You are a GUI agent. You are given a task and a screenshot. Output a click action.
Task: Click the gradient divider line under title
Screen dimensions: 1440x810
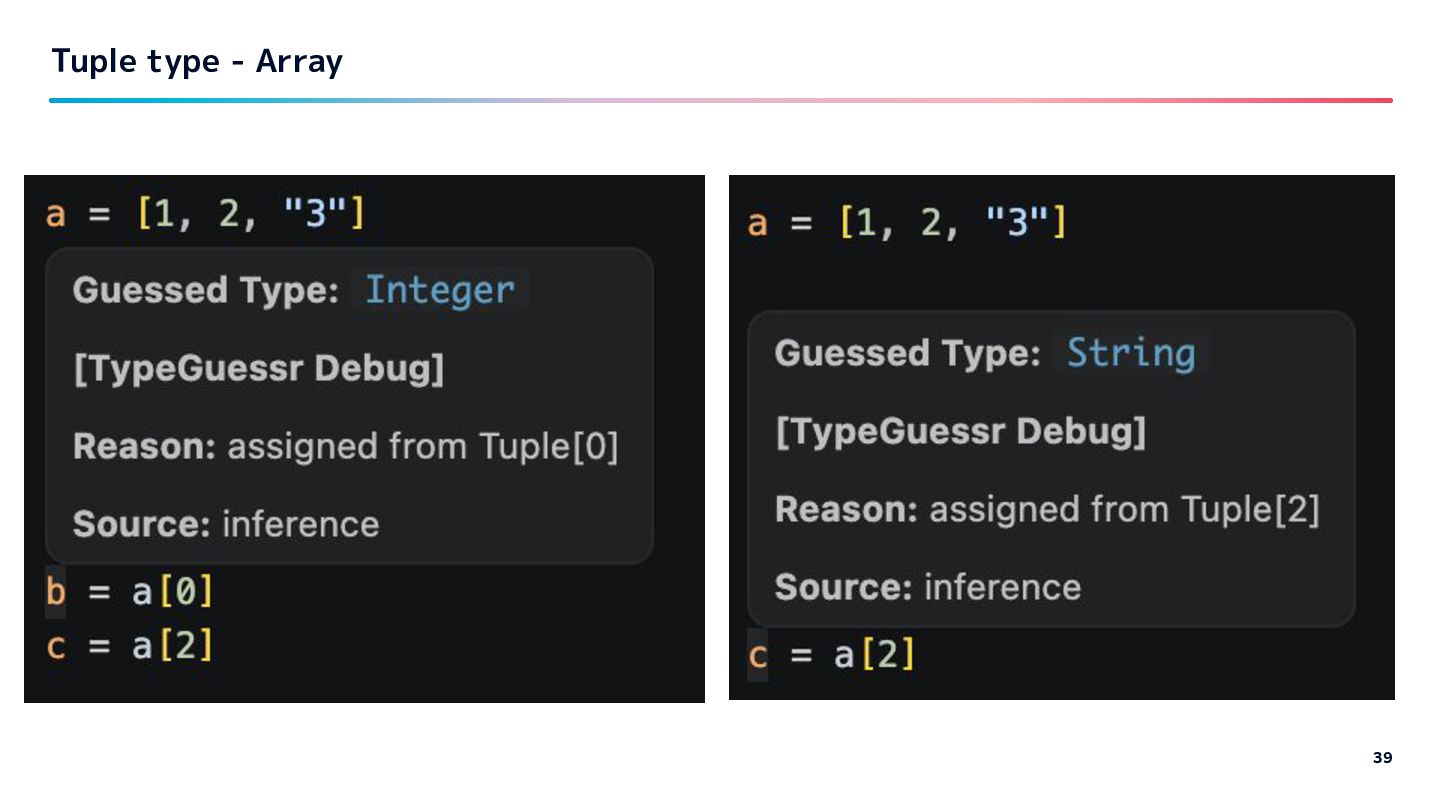point(720,100)
